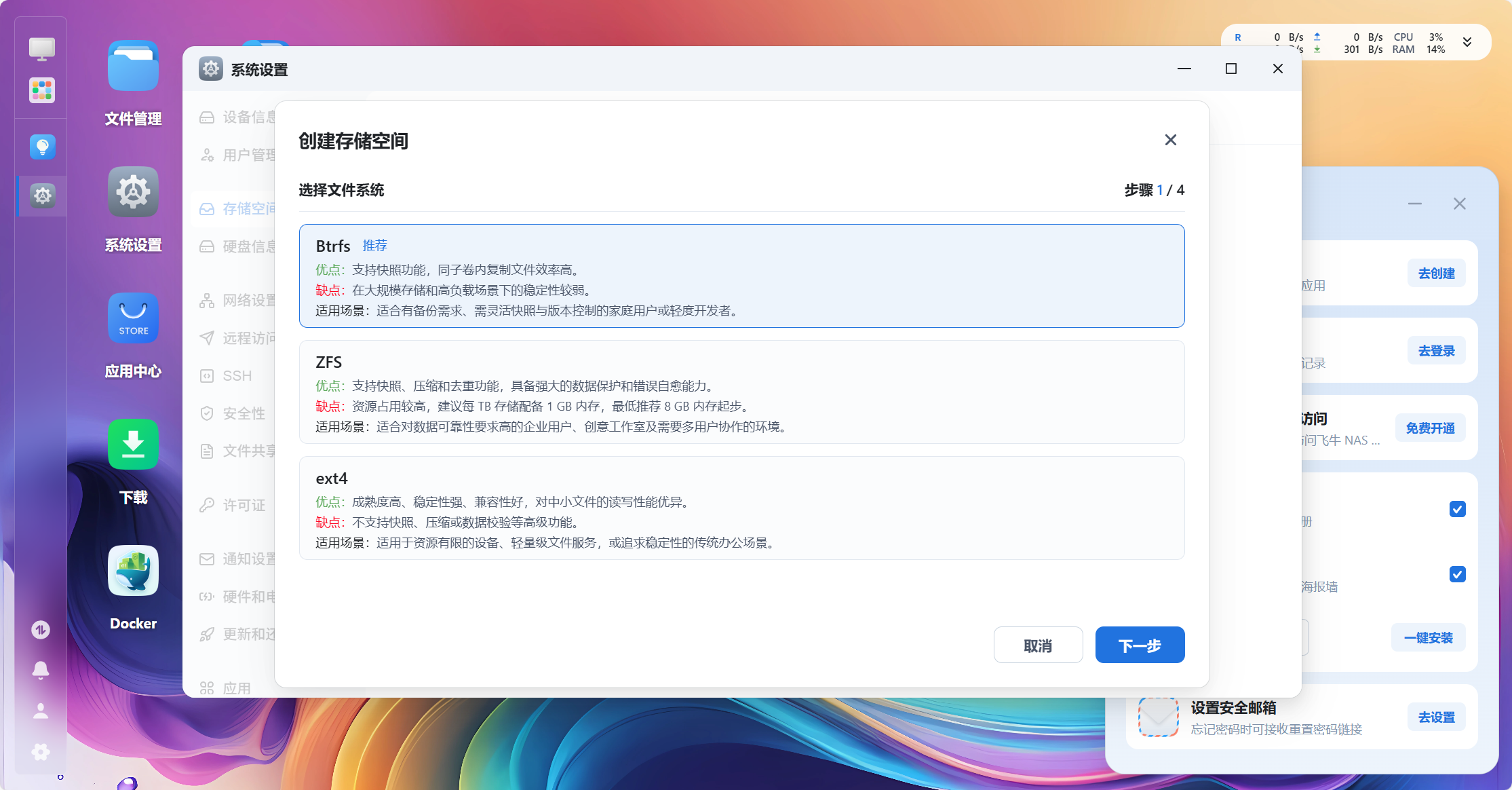This screenshot has width=1512, height=790.
Task: Open the 应用中心 store icon
Action: (133, 318)
